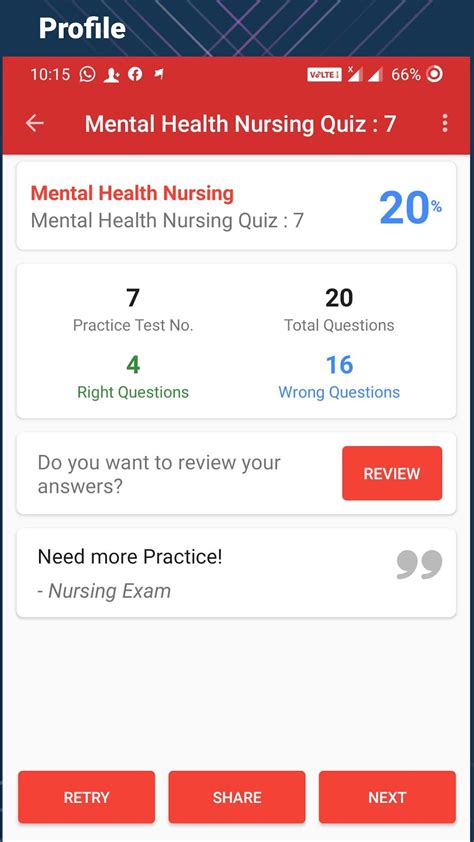Tap the VoLTE indicator icon
The height and width of the screenshot is (842, 474).
point(324,75)
